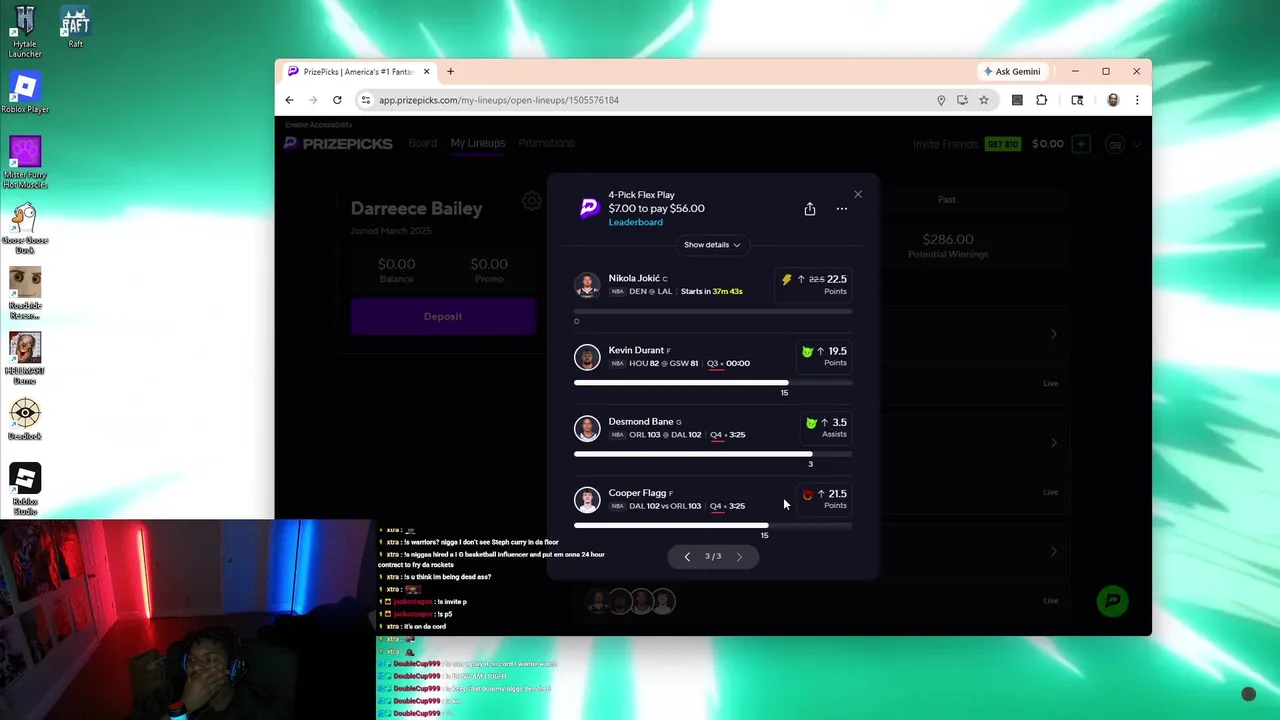Image resolution: width=1280 pixels, height=720 pixels.
Task: Click the Cooper Flagg points progress bar
Action: [713, 525]
